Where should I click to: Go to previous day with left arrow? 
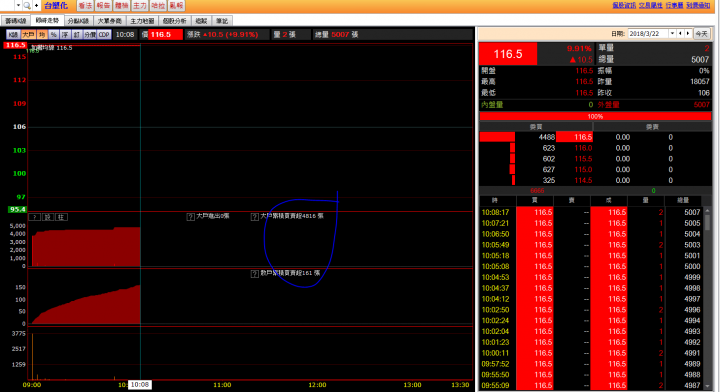[681, 34]
